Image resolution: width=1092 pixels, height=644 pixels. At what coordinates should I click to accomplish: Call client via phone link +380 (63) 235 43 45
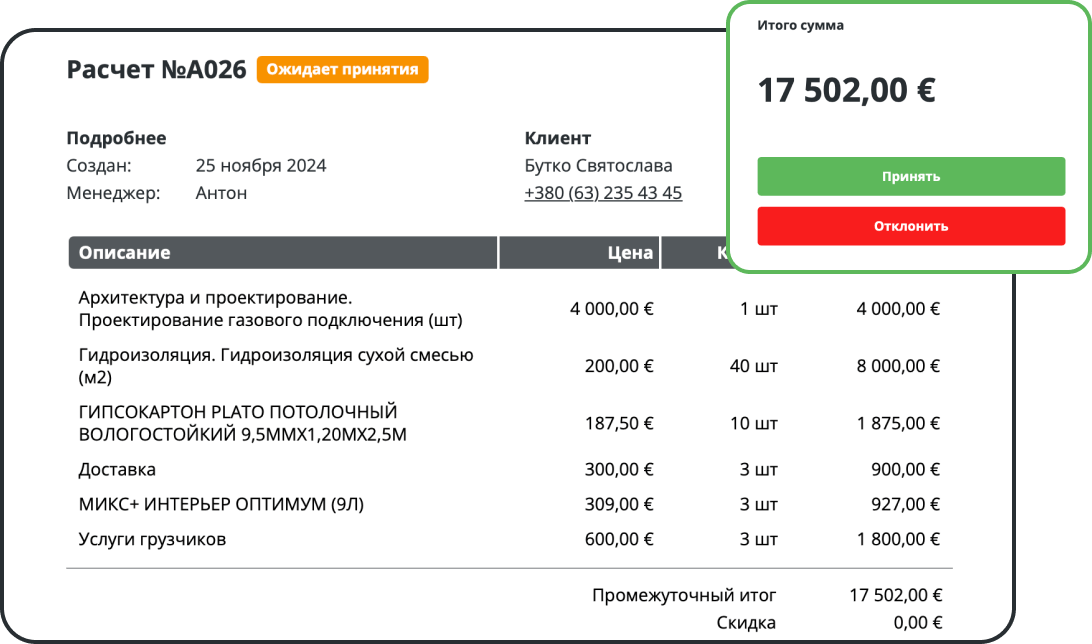click(x=603, y=193)
